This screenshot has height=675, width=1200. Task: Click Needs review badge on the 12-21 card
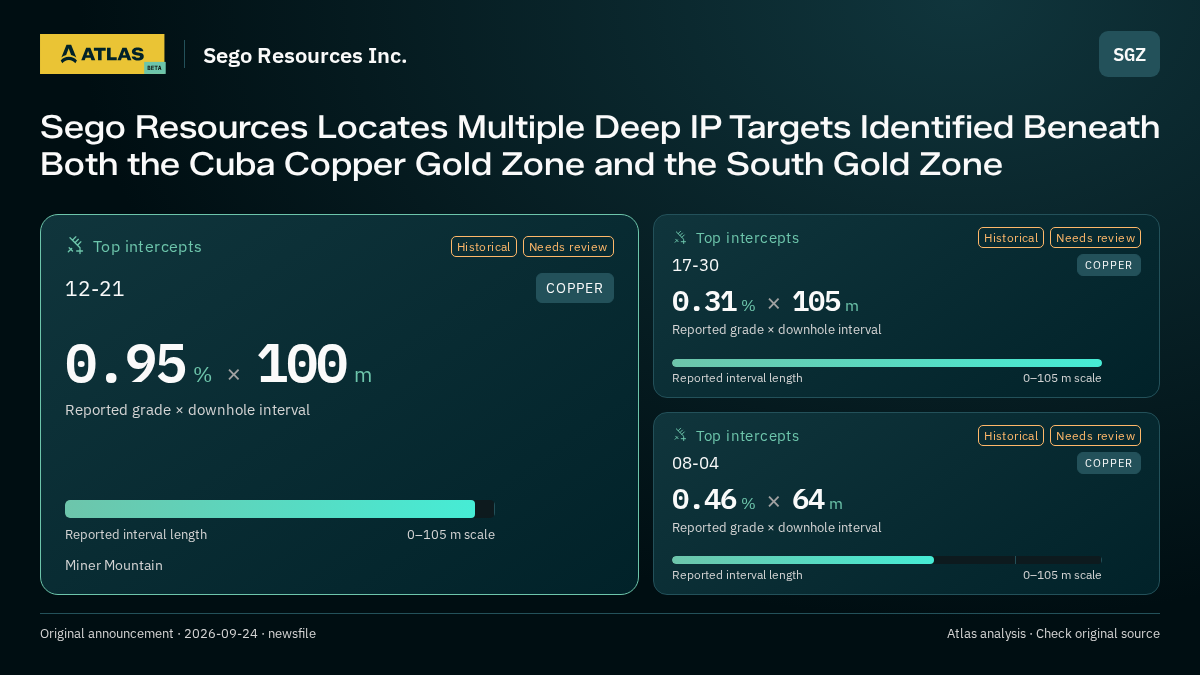tap(568, 247)
